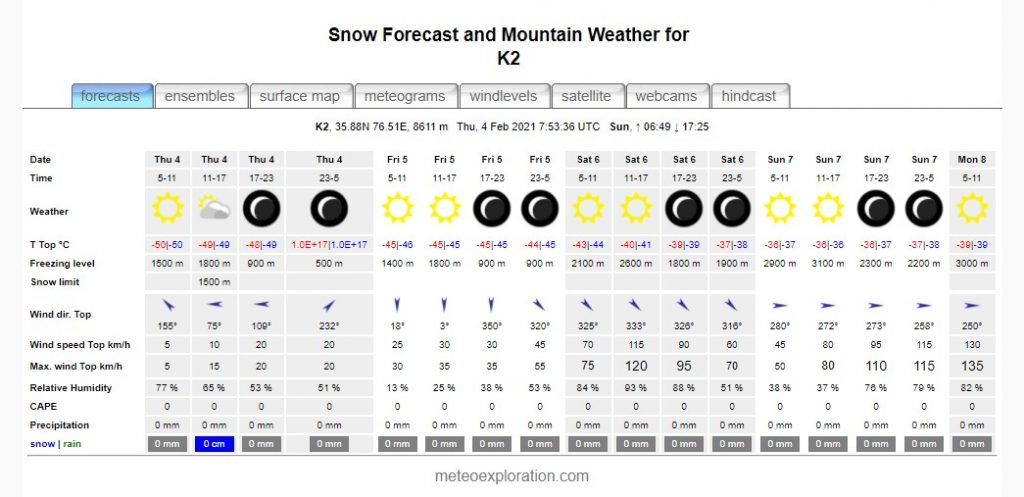Select the forecasts tab

point(110,96)
